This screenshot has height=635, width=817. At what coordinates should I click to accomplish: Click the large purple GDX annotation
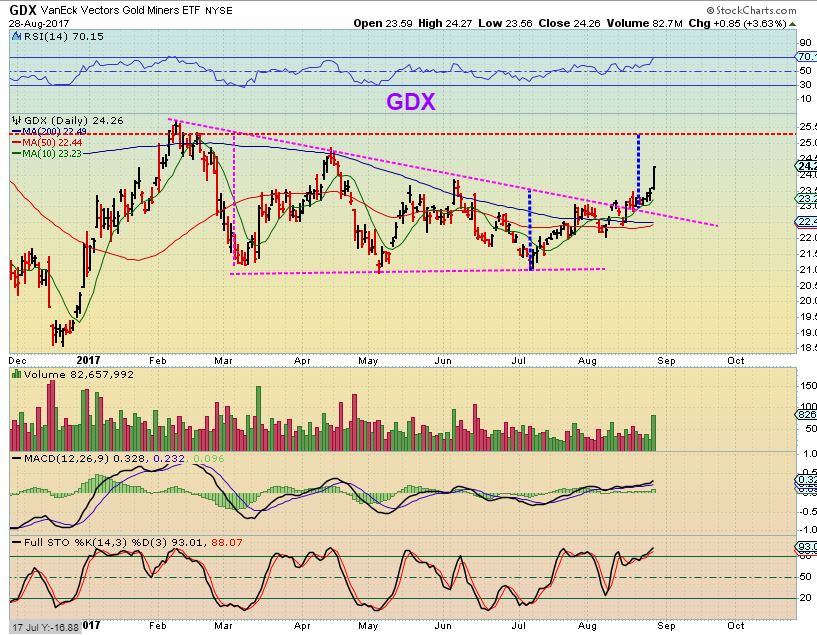click(x=411, y=102)
